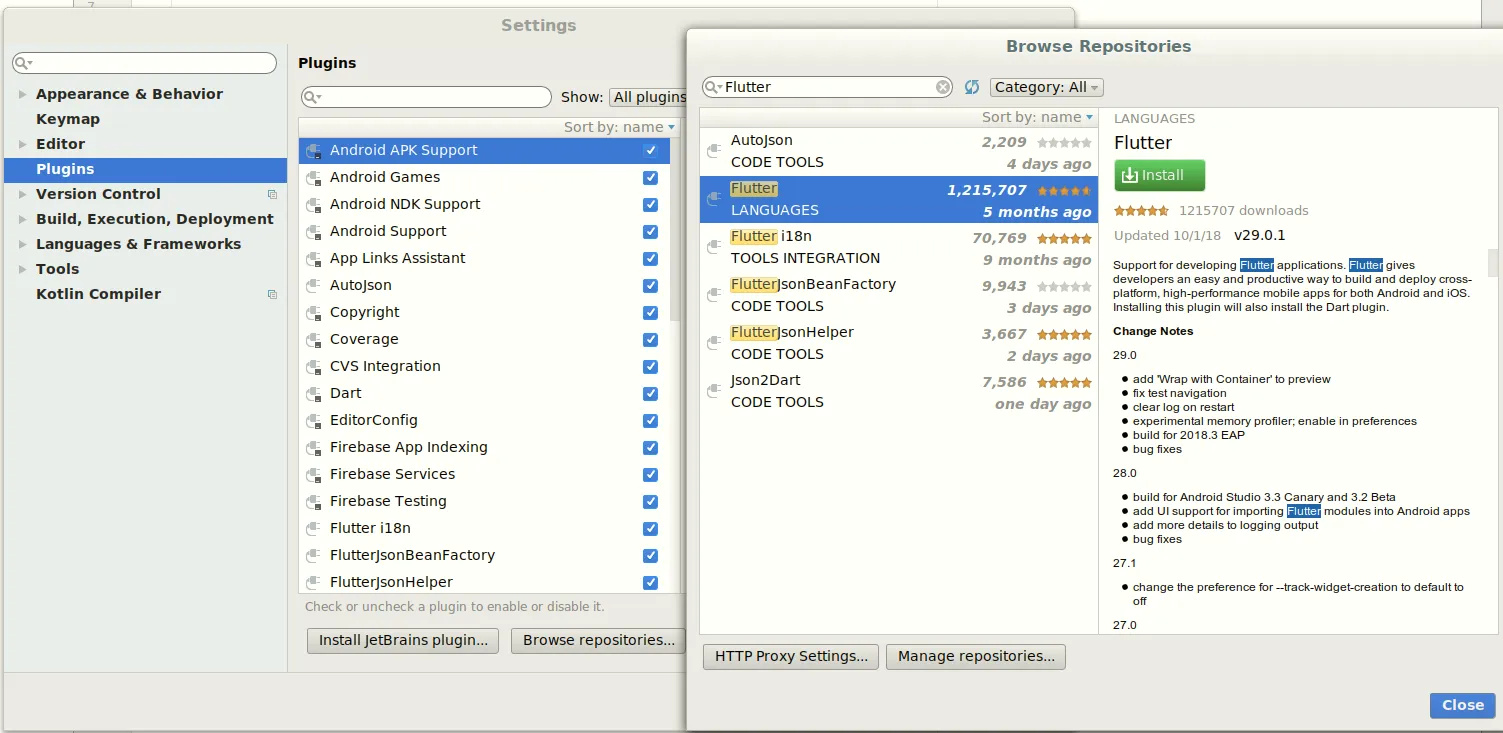The height and width of the screenshot is (733, 1503).
Task: Click the Browse repositories... button
Action: pyautogui.click(x=599, y=640)
